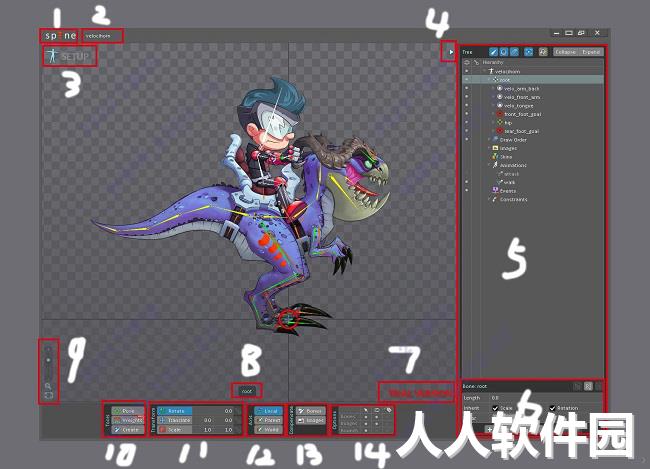
Task: Select the Weights tool
Action: (x=127, y=420)
